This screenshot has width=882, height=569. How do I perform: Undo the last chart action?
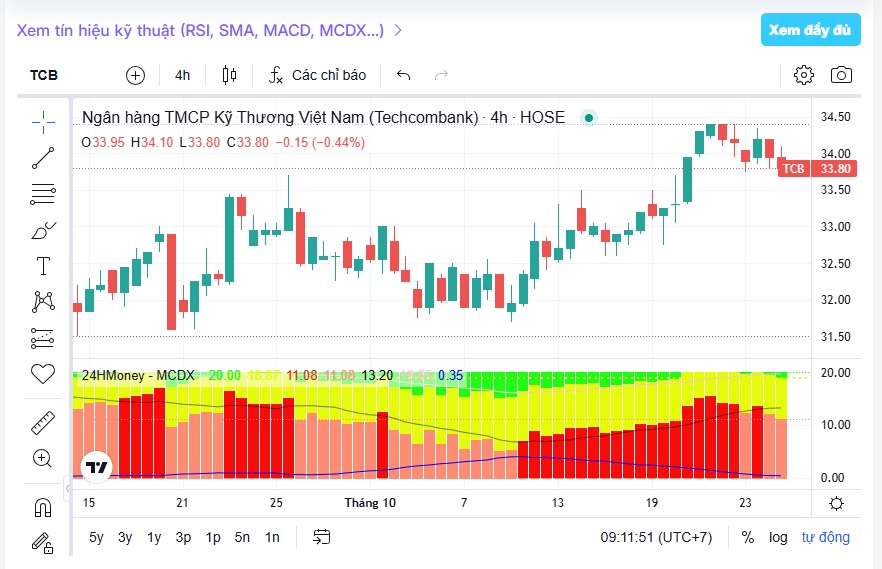point(403,75)
